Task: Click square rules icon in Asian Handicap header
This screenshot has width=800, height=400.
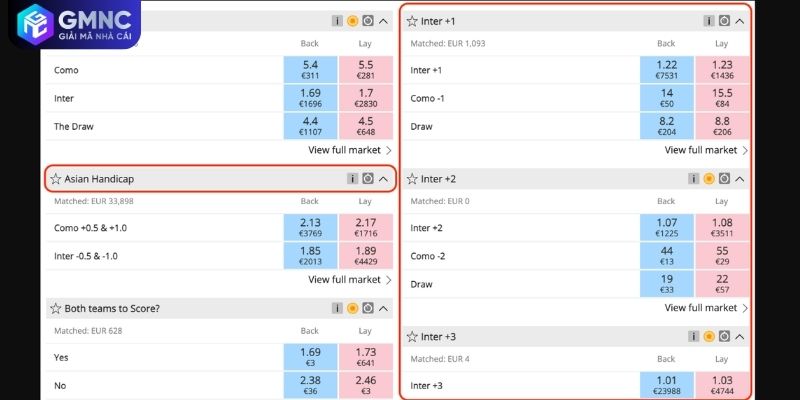Action: click(x=367, y=179)
